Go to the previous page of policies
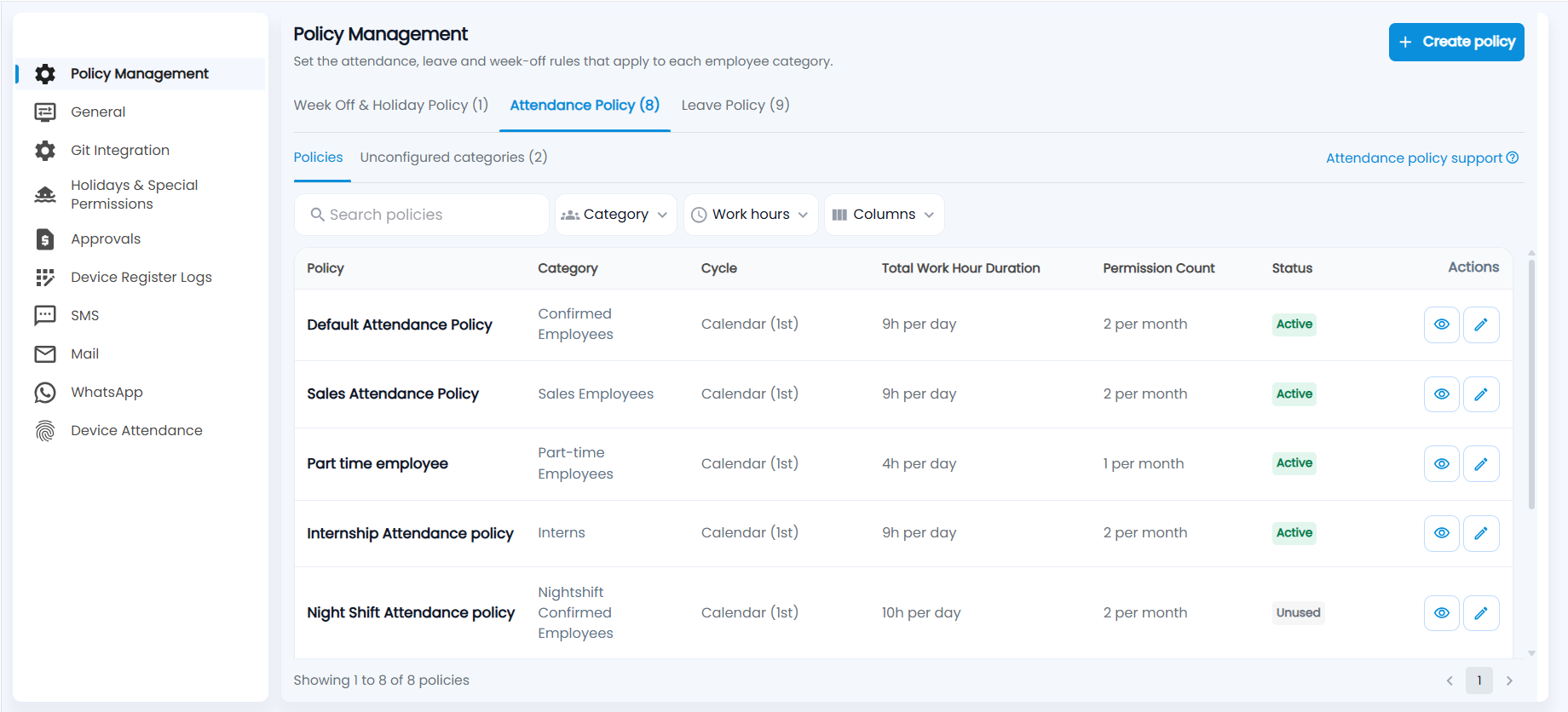The height and width of the screenshot is (712, 1568). (x=1450, y=680)
